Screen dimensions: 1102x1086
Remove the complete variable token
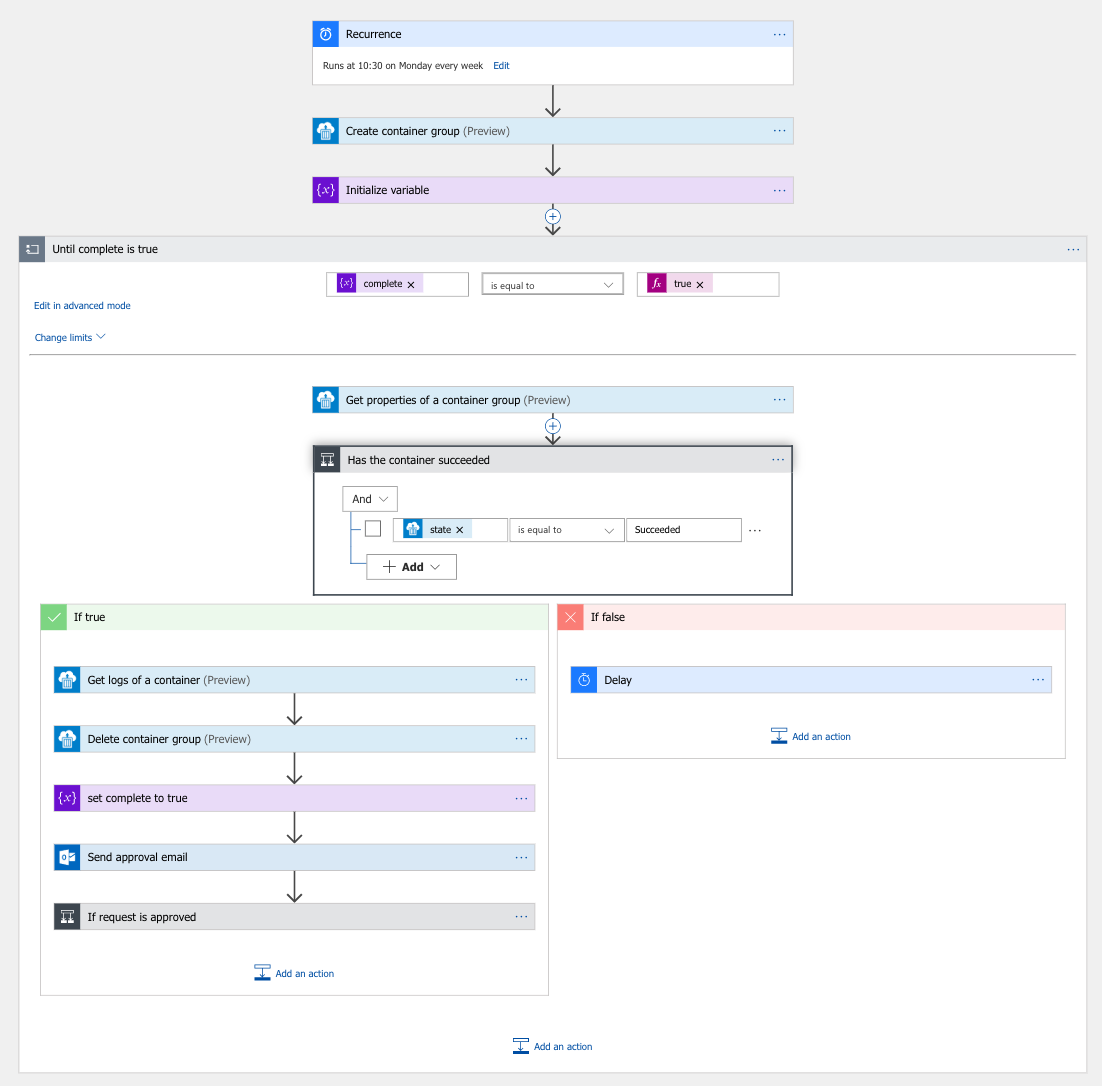pos(411,285)
